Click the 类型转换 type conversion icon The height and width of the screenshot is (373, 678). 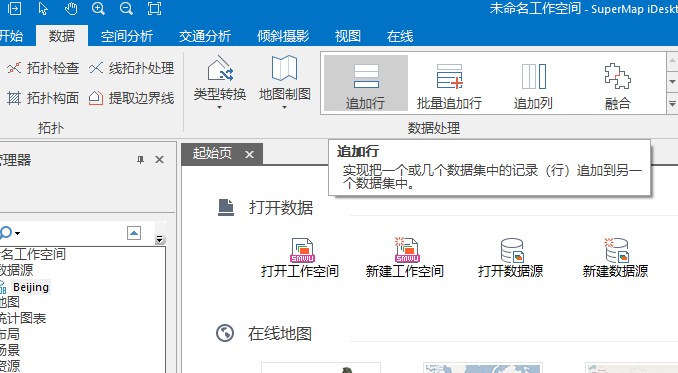(220, 69)
